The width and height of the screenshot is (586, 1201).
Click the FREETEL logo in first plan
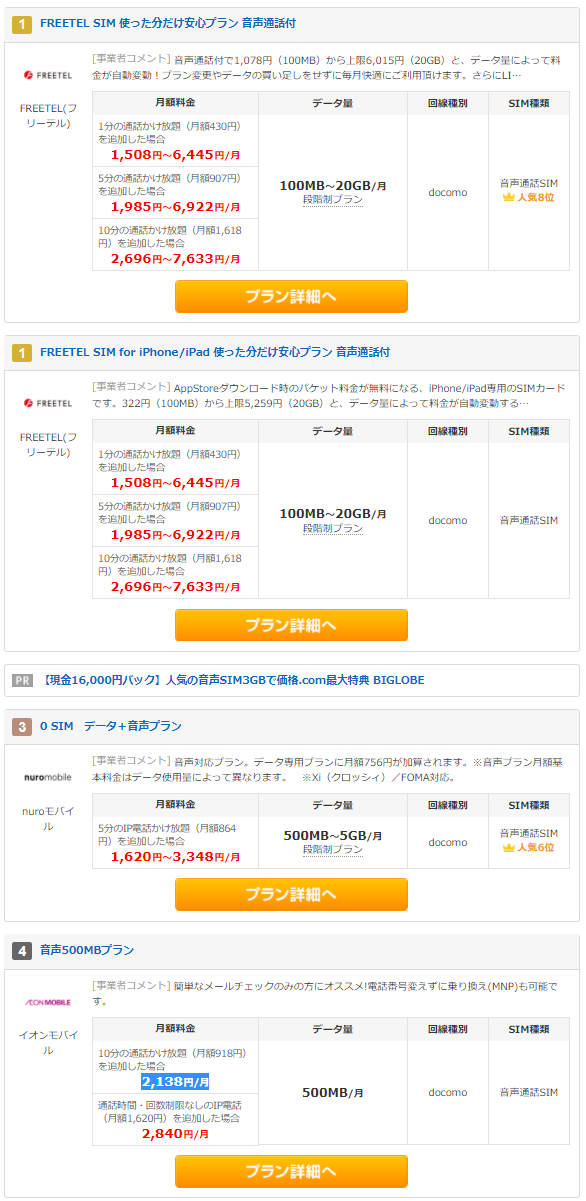pos(47,75)
